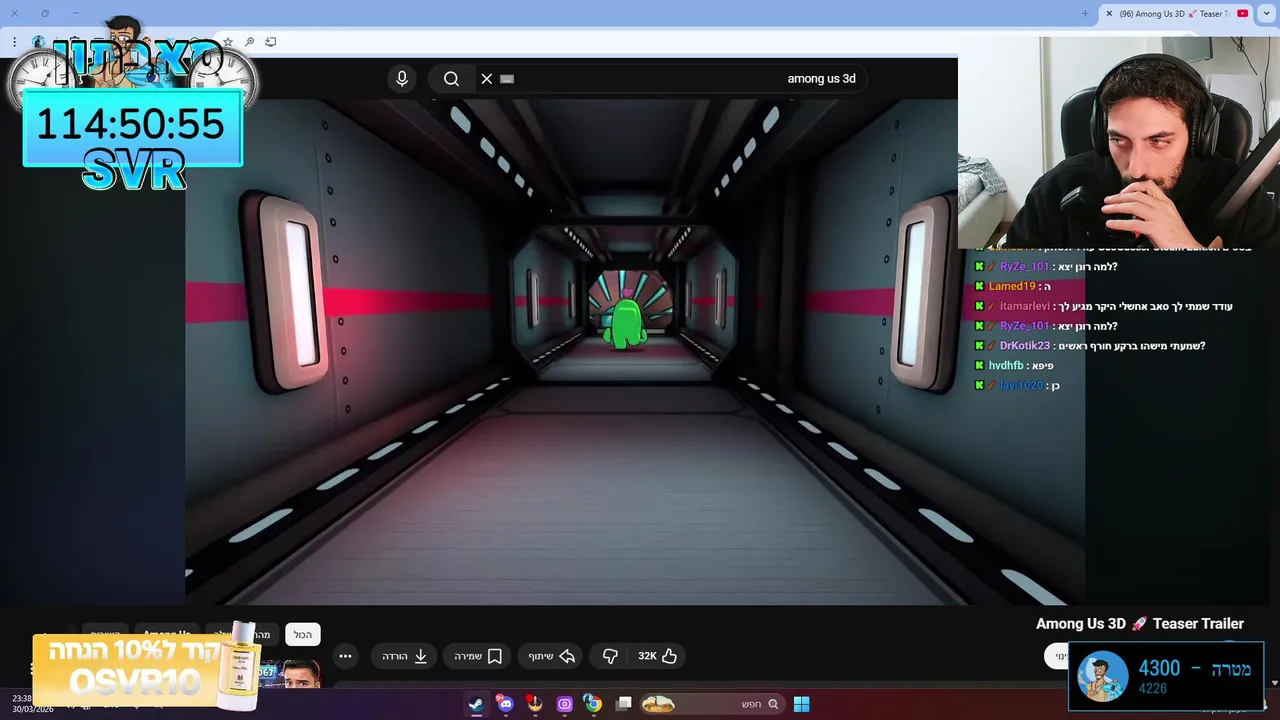The width and height of the screenshot is (1280, 720).
Task: Clear the search text with X
Action: point(487,79)
